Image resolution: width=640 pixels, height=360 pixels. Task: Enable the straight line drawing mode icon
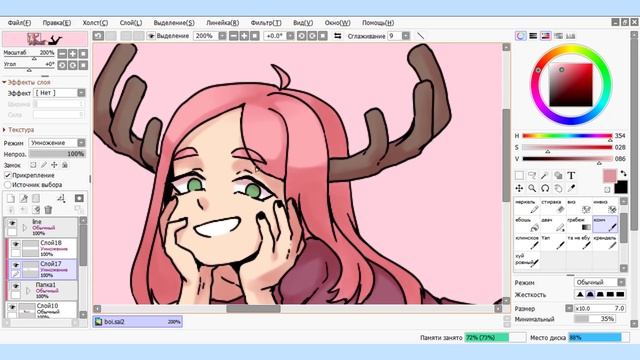[420, 36]
